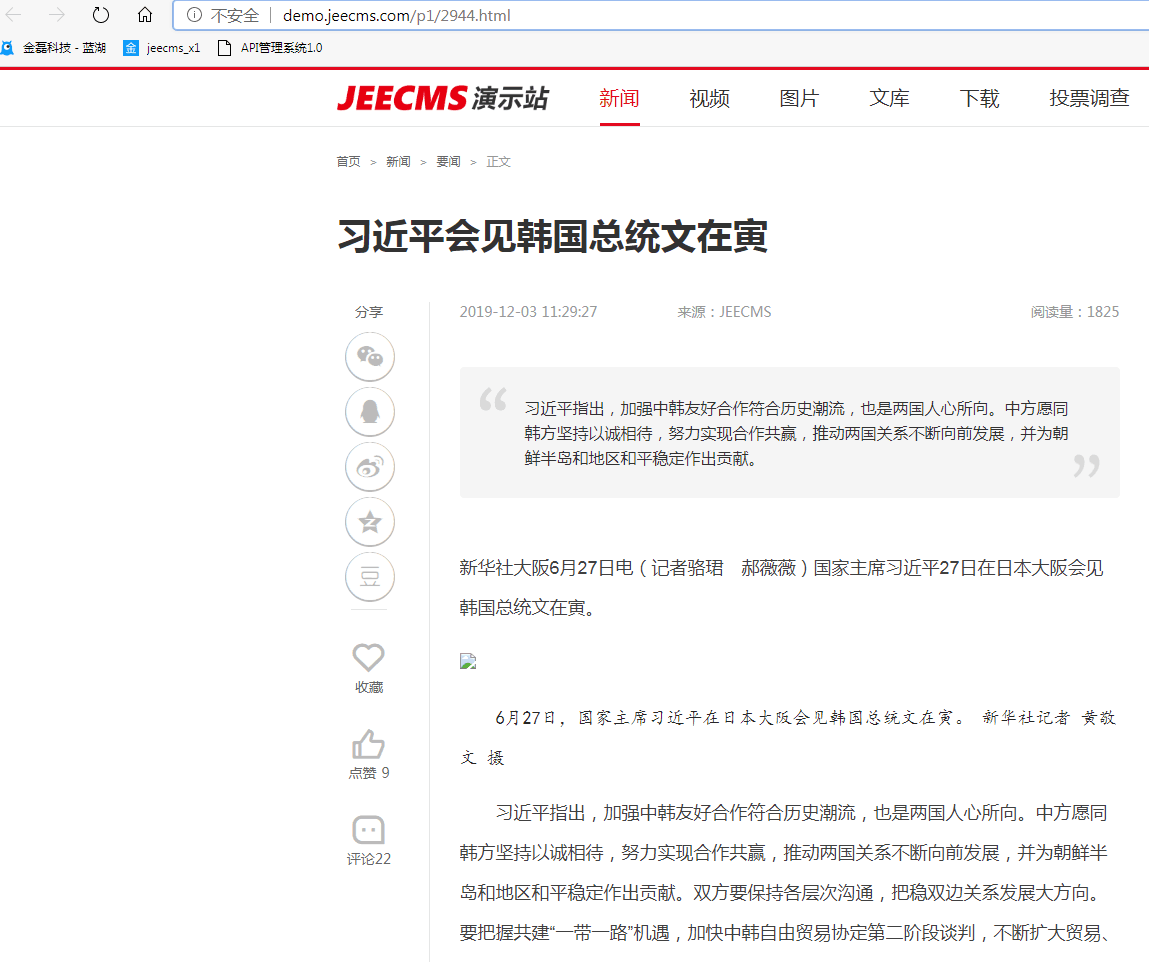Click the broken image placeholder in article
This screenshot has width=1149, height=962.
pyautogui.click(x=468, y=662)
